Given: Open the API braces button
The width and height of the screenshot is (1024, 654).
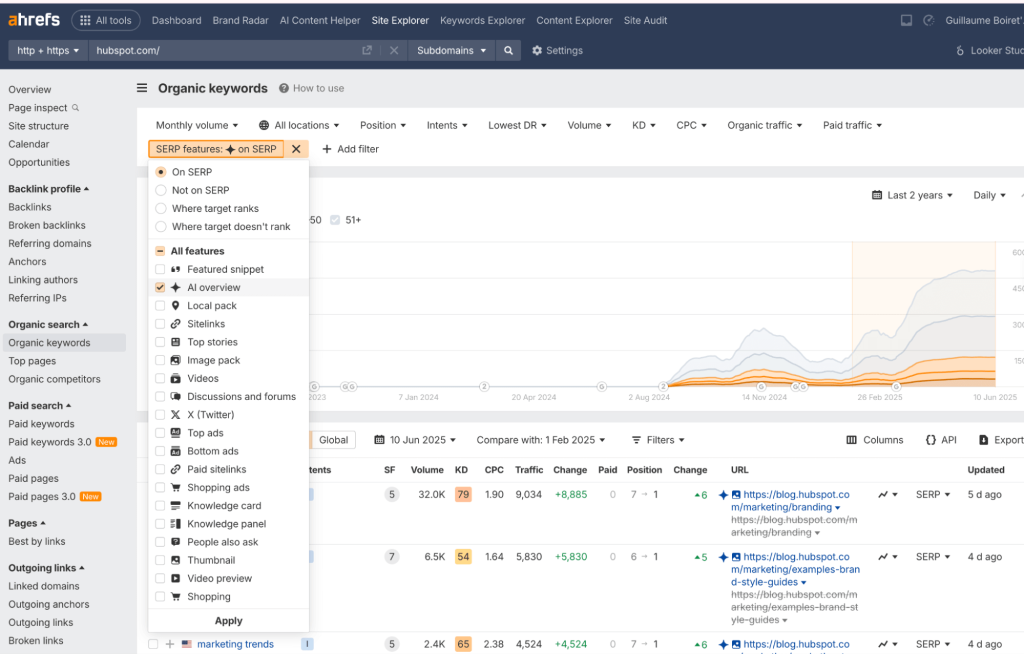Looking at the screenshot, I should (x=941, y=440).
